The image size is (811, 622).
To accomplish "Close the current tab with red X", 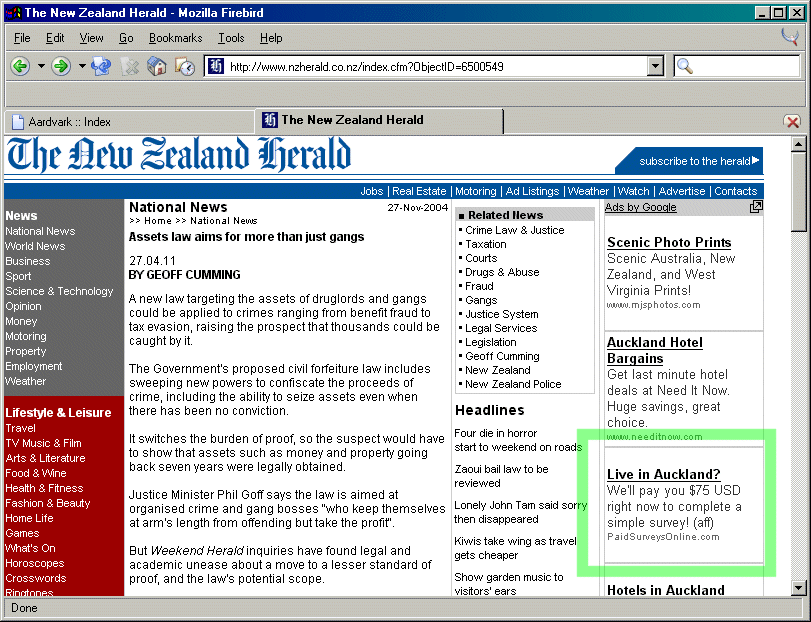I will tap(793, 121).
